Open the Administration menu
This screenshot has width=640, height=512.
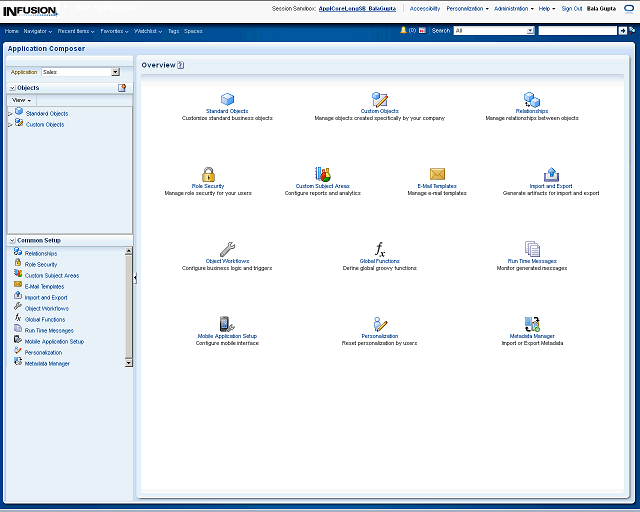(x=514, y=8)
